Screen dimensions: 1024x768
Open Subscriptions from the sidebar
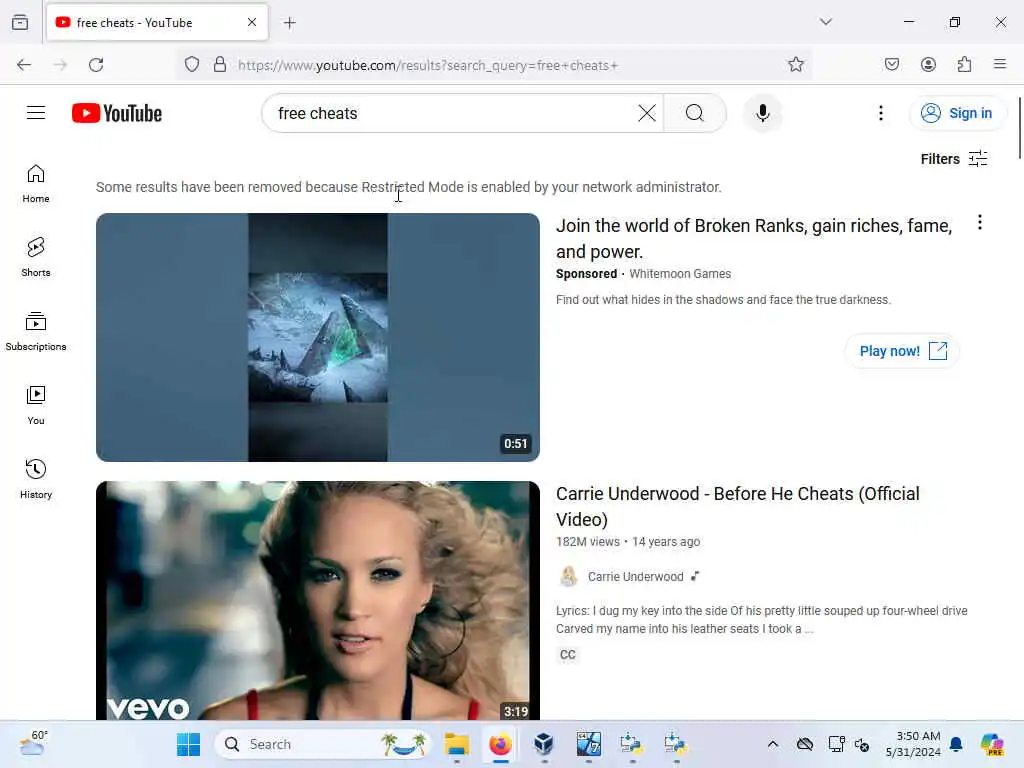(x=36, y=331)
